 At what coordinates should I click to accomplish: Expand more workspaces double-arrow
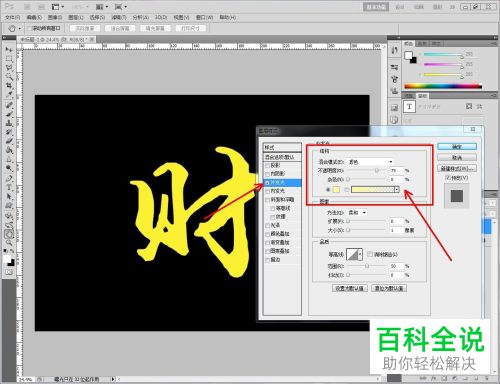pyautogui.click(x=452, y=7)
